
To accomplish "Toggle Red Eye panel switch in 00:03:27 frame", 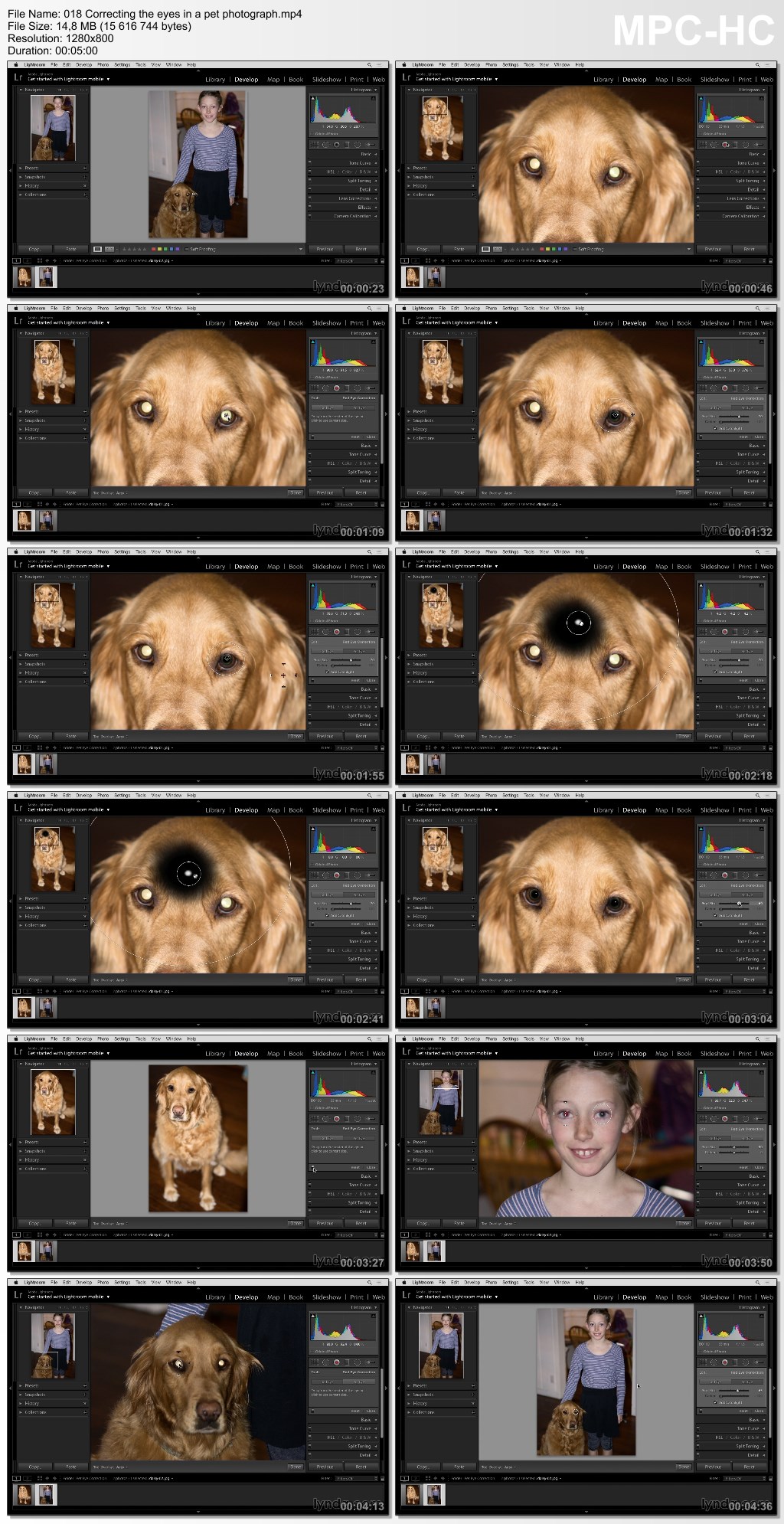I will (312, 1167).
